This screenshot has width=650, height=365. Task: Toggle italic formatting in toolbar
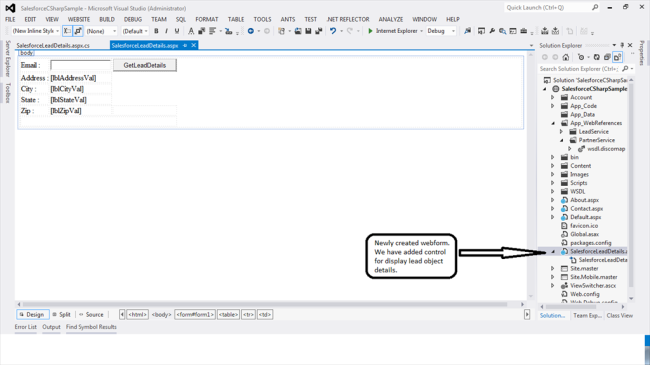tap(167, 31)
